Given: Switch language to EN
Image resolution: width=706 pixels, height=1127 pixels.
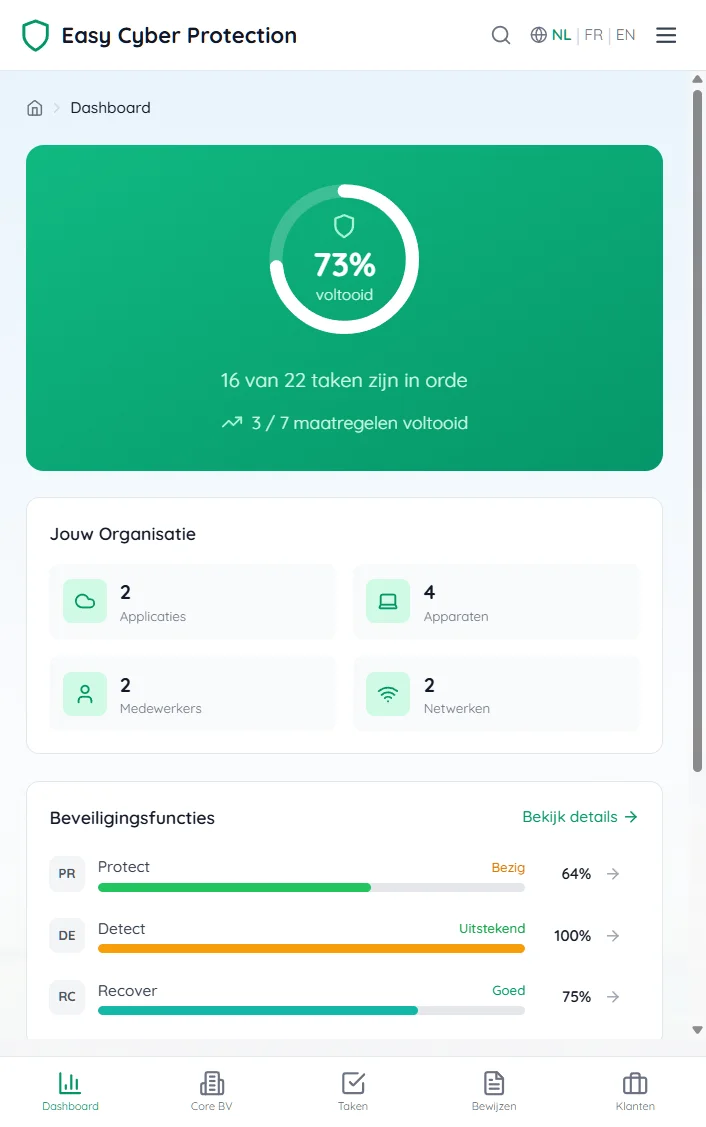Looking at the screenshot, I should (625, 34).
